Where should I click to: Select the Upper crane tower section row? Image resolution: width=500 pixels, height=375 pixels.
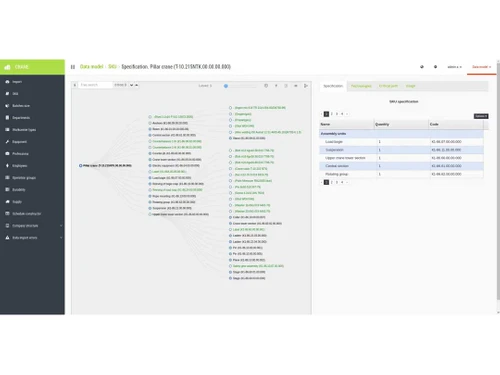coord(401,158)
